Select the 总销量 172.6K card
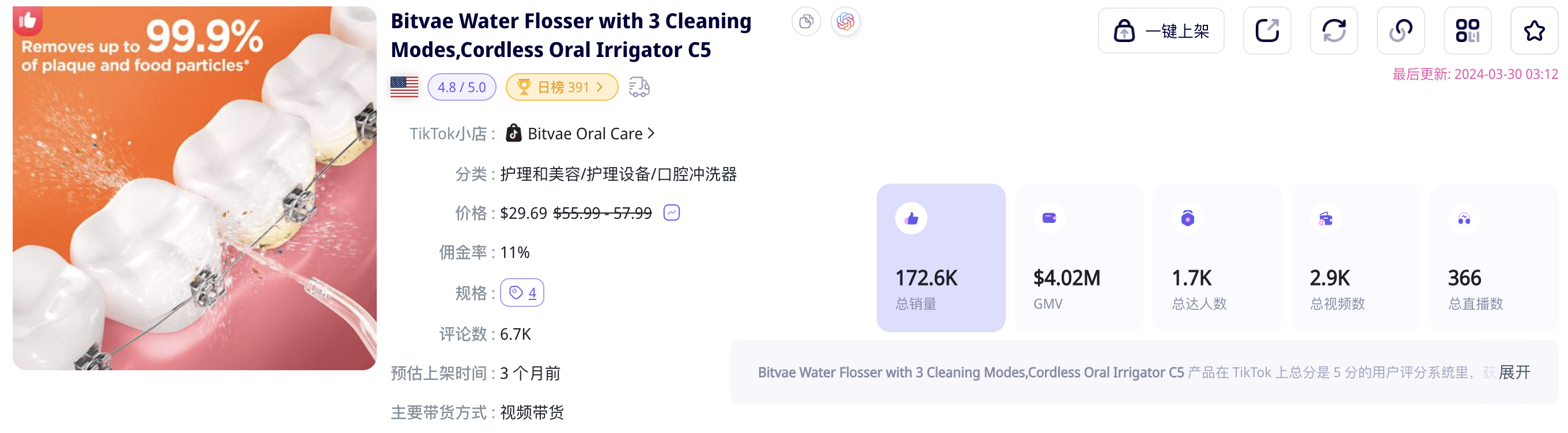The width and height of the screenshot is (1568, 433). [941, 258]
